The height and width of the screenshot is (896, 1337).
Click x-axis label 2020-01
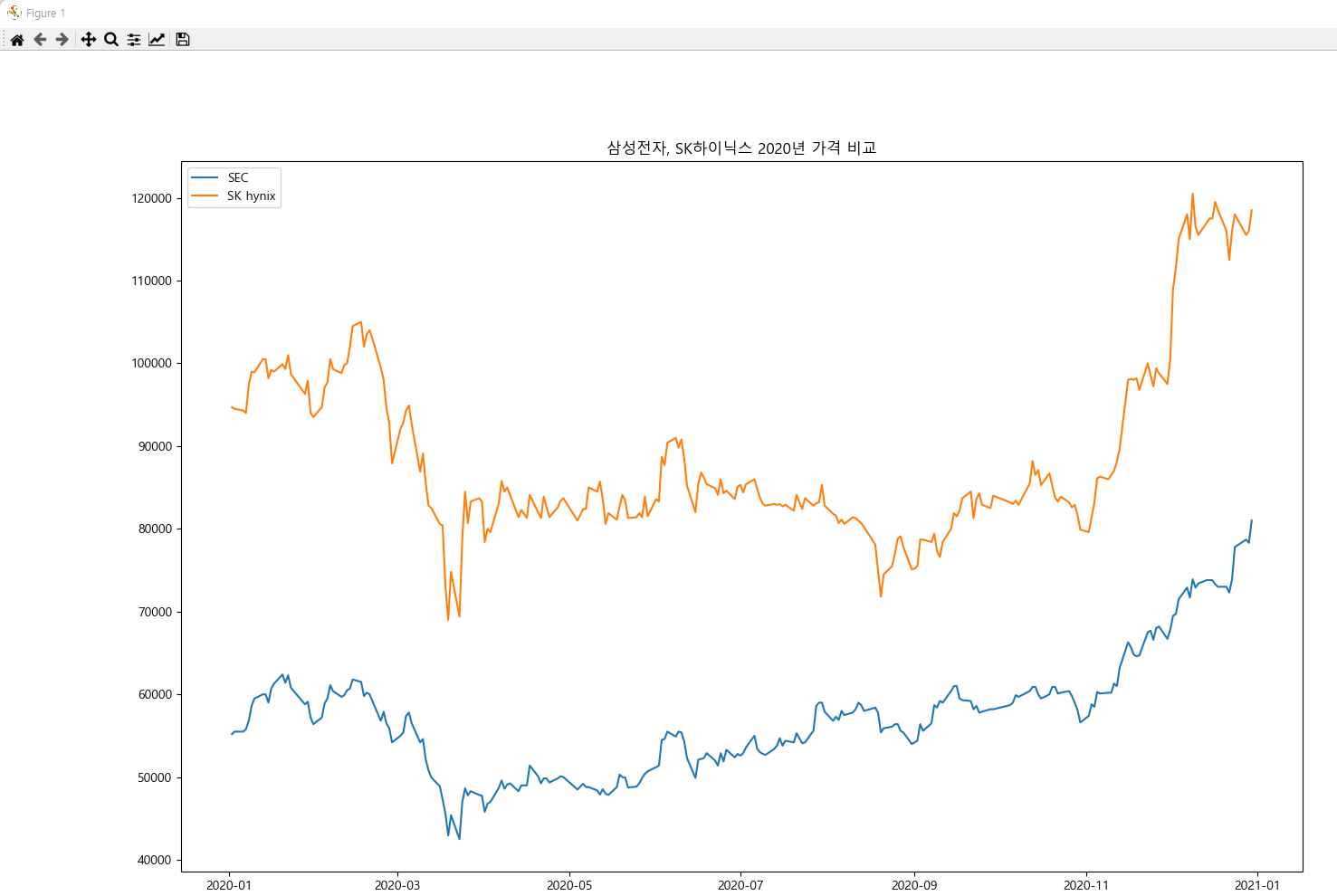pyautogui.click(x=229, y=885)
